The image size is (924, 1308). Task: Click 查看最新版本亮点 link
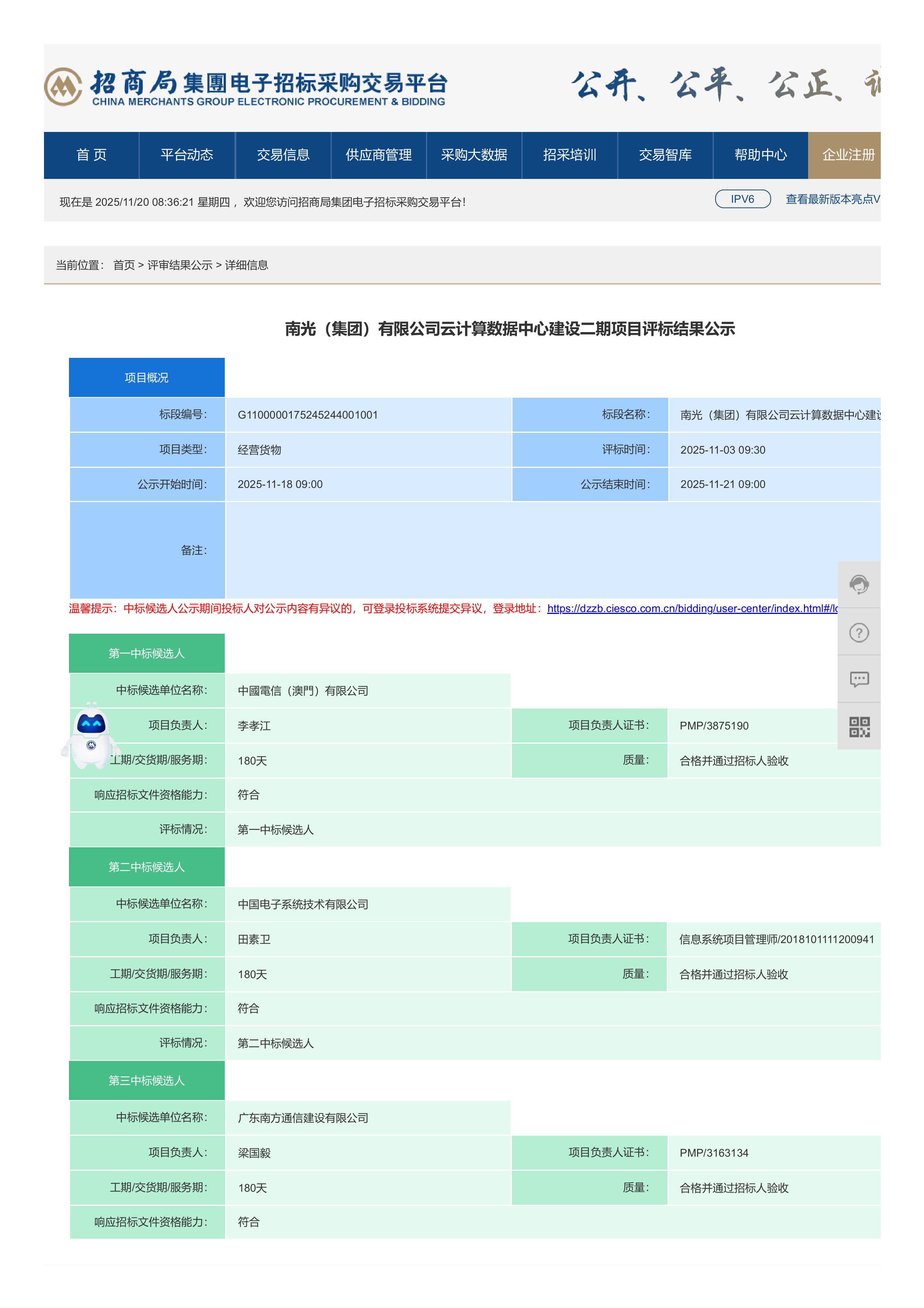coord(832,199)
